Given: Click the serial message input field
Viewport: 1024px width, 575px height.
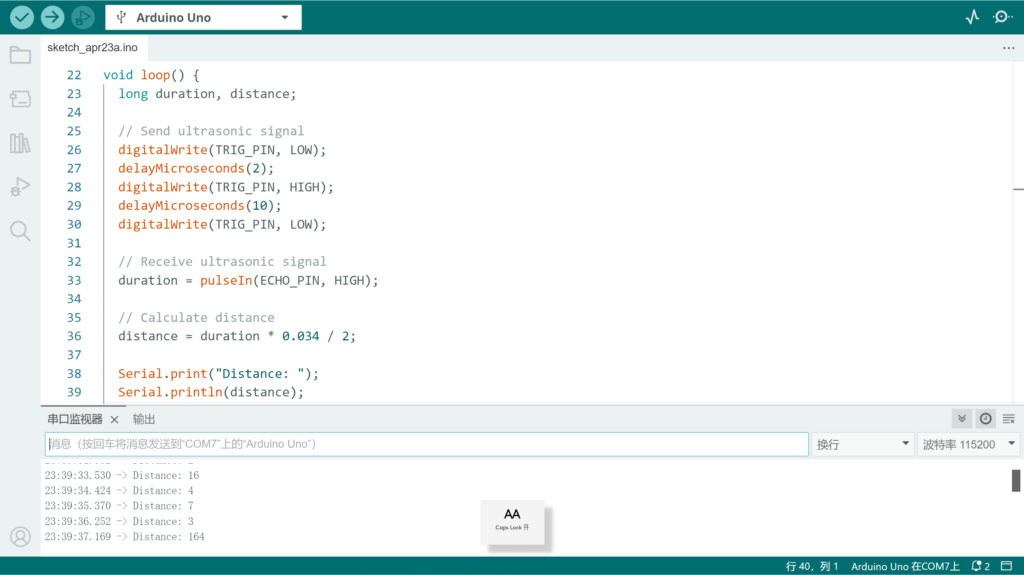Looking at the screenshot, I should point(426,444).
